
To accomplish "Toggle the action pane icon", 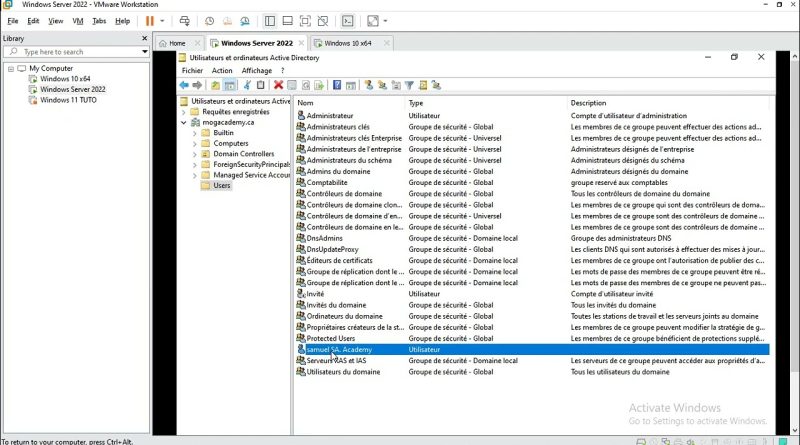I will pos(351,85).
